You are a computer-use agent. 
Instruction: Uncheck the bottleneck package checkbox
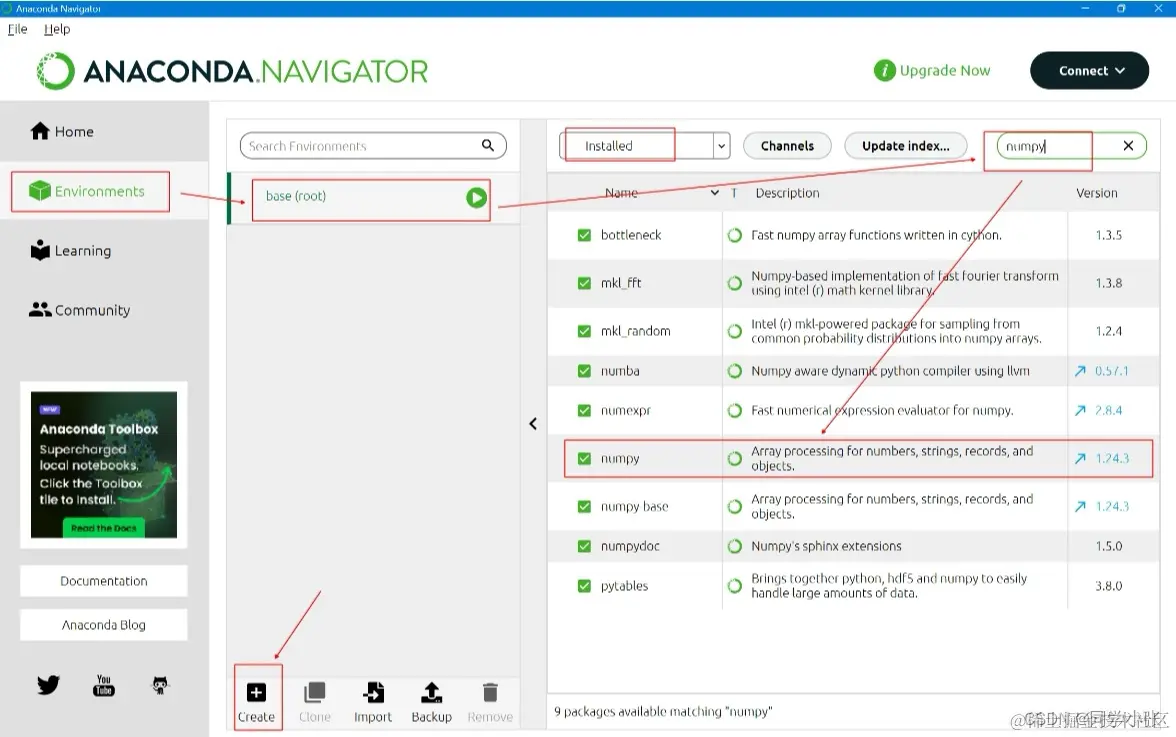(584, 235)
